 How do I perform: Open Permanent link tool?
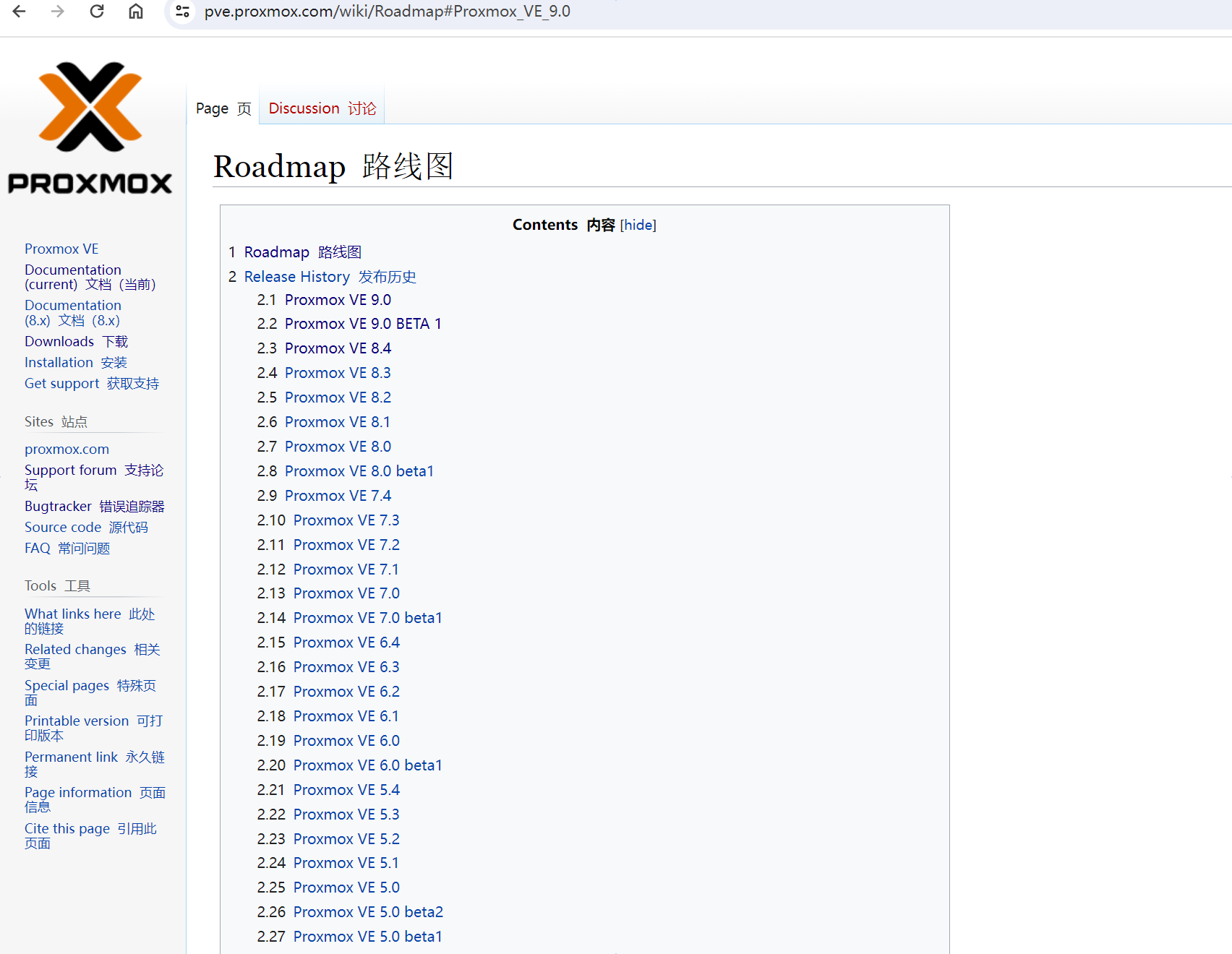pyautogui.click(x=95, y=764)
